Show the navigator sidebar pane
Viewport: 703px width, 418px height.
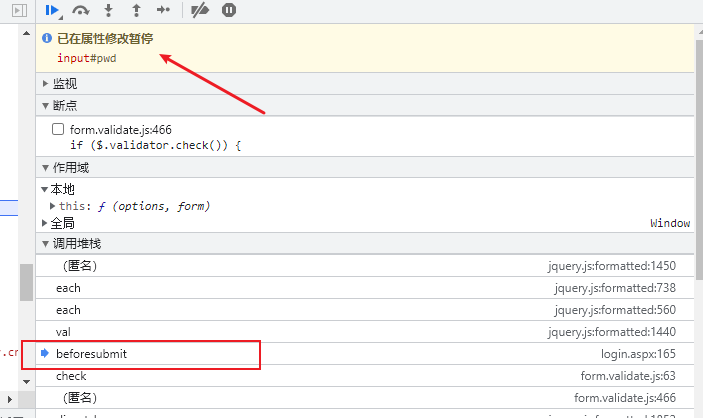pos(19,10)
